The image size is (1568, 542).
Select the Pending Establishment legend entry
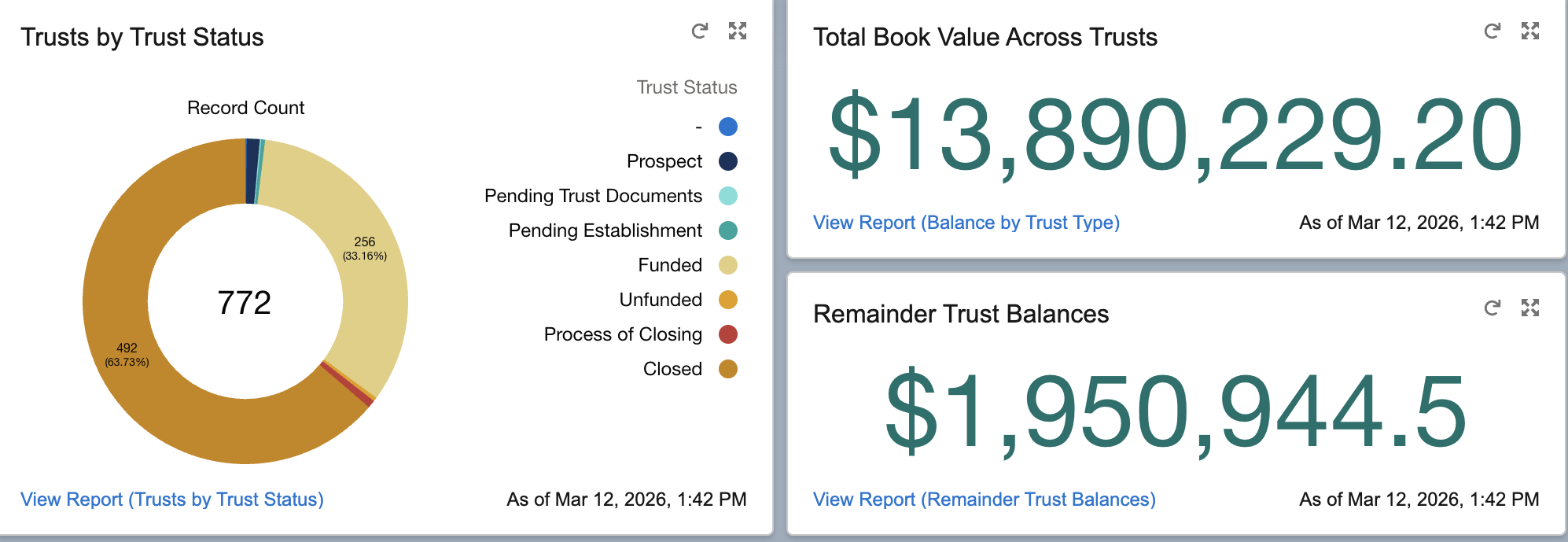tap(605, 230)
